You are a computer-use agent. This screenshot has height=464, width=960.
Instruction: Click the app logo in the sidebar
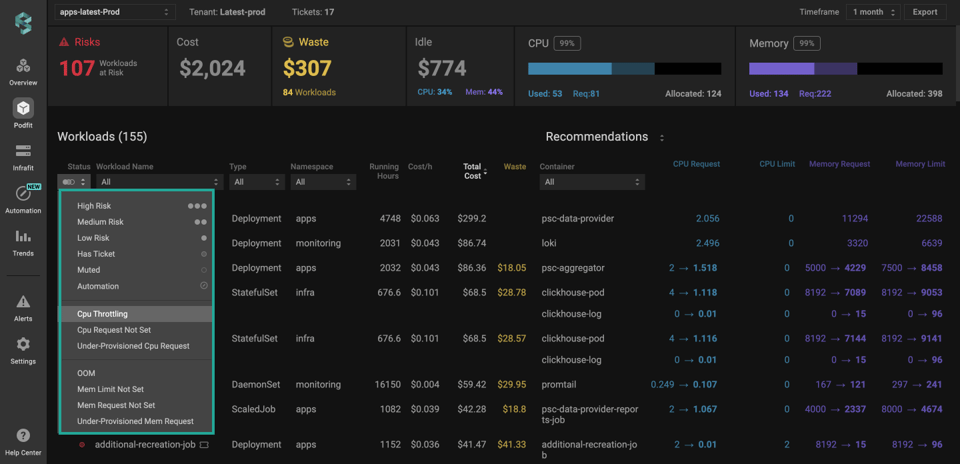[23, 23]
